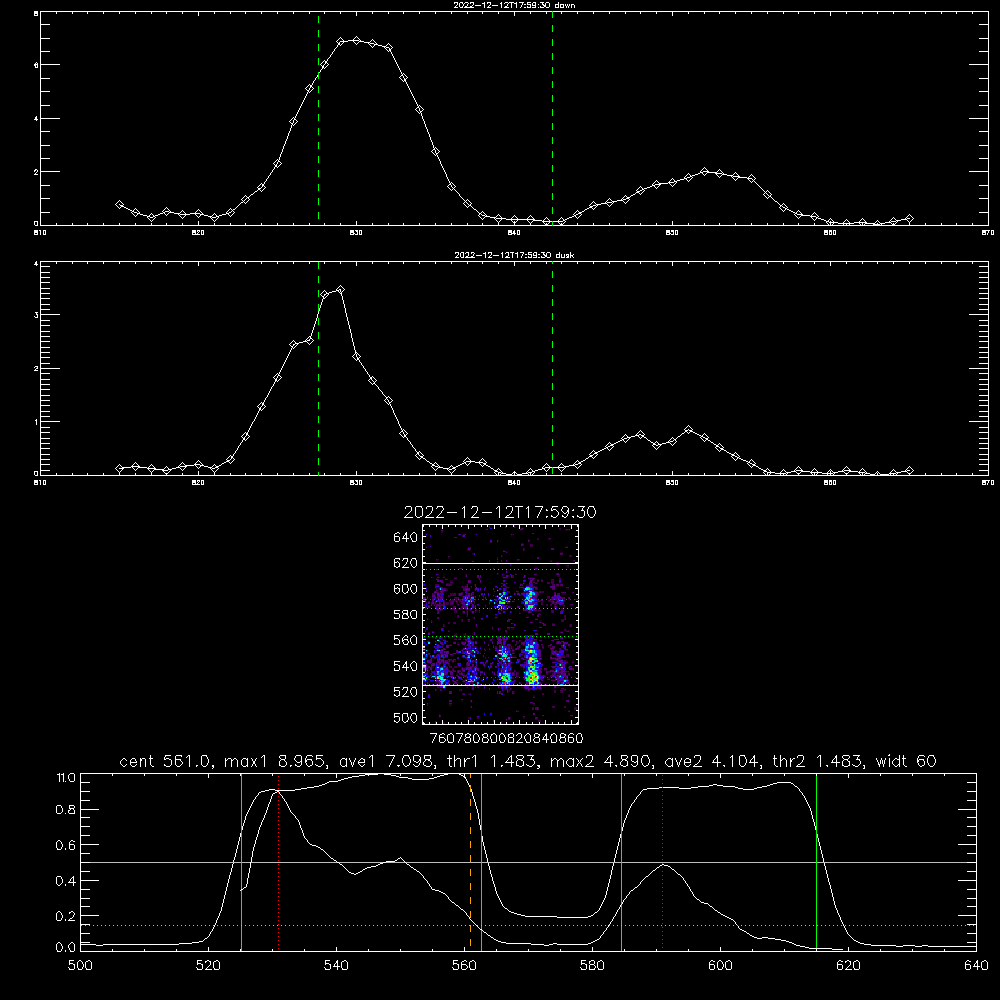Click the highest data point of the dawn curve
The width and height of the screenshot is (1000, 1000).
[x=357, y=41]
